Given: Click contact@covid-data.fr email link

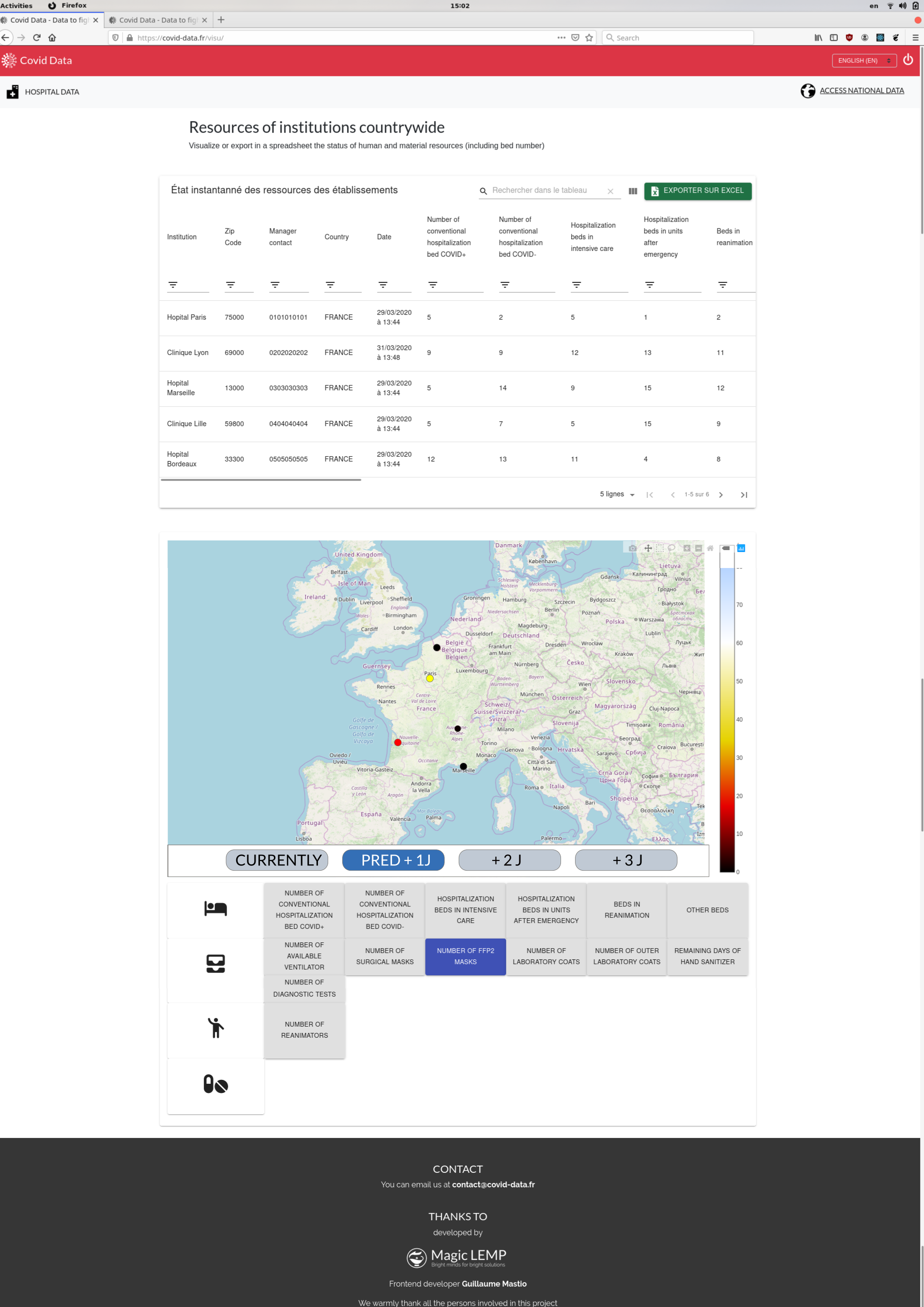Looking at the screenshot, I should pos(493,1184).
